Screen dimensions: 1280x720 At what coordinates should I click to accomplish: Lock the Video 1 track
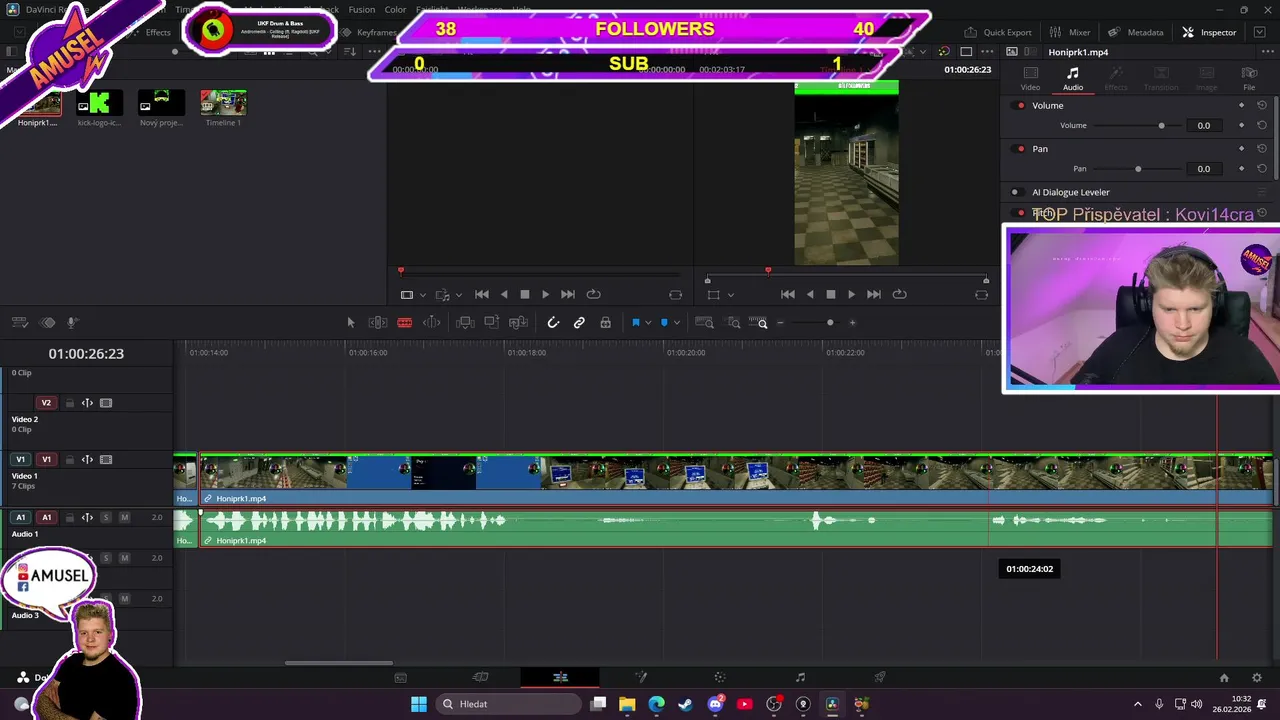69,460
